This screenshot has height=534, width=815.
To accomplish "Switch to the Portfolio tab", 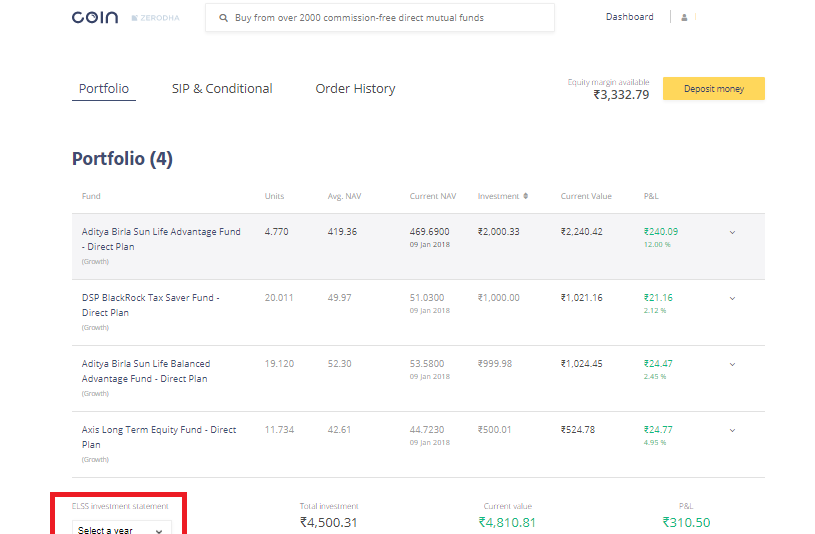I will click(104, 88).
